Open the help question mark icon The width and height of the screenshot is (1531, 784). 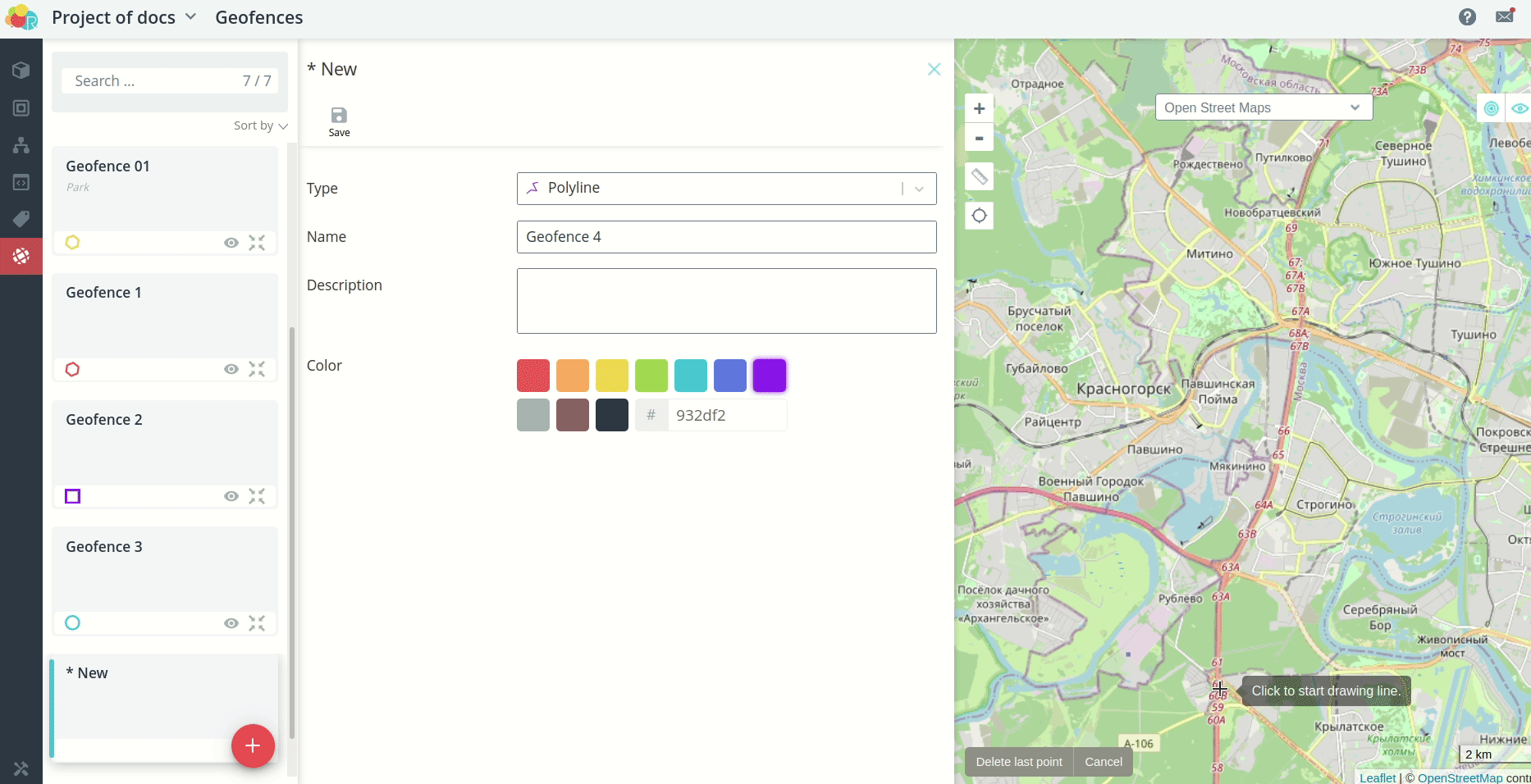pos(1467,17)
